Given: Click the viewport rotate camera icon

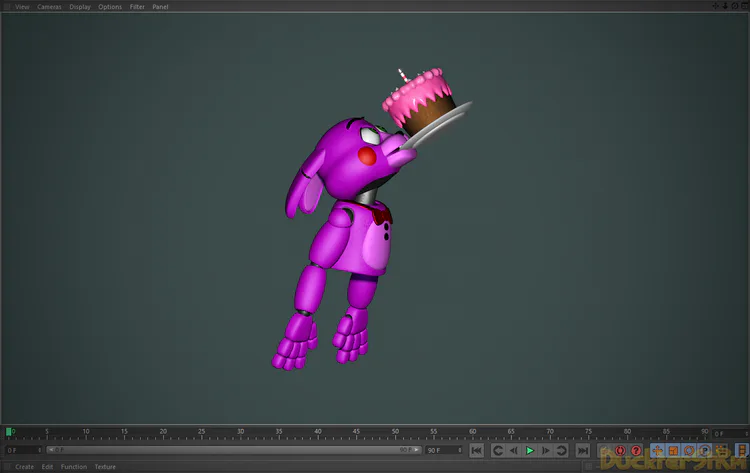Looking at the screenshot, I should [x=735, y=6].
